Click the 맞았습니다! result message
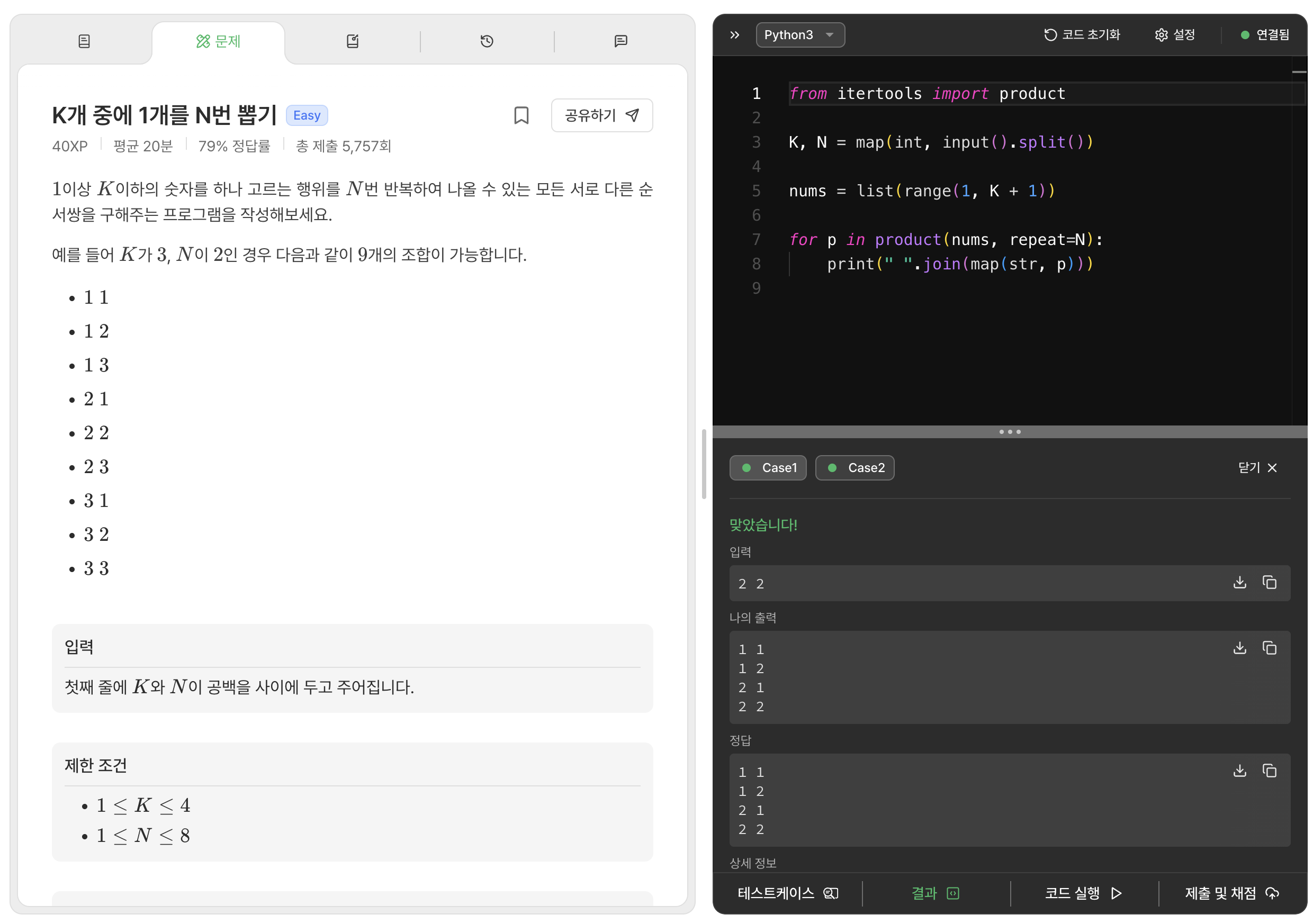Image resolution: width=1313 pixels, height=924 pixels. (763, 525)
